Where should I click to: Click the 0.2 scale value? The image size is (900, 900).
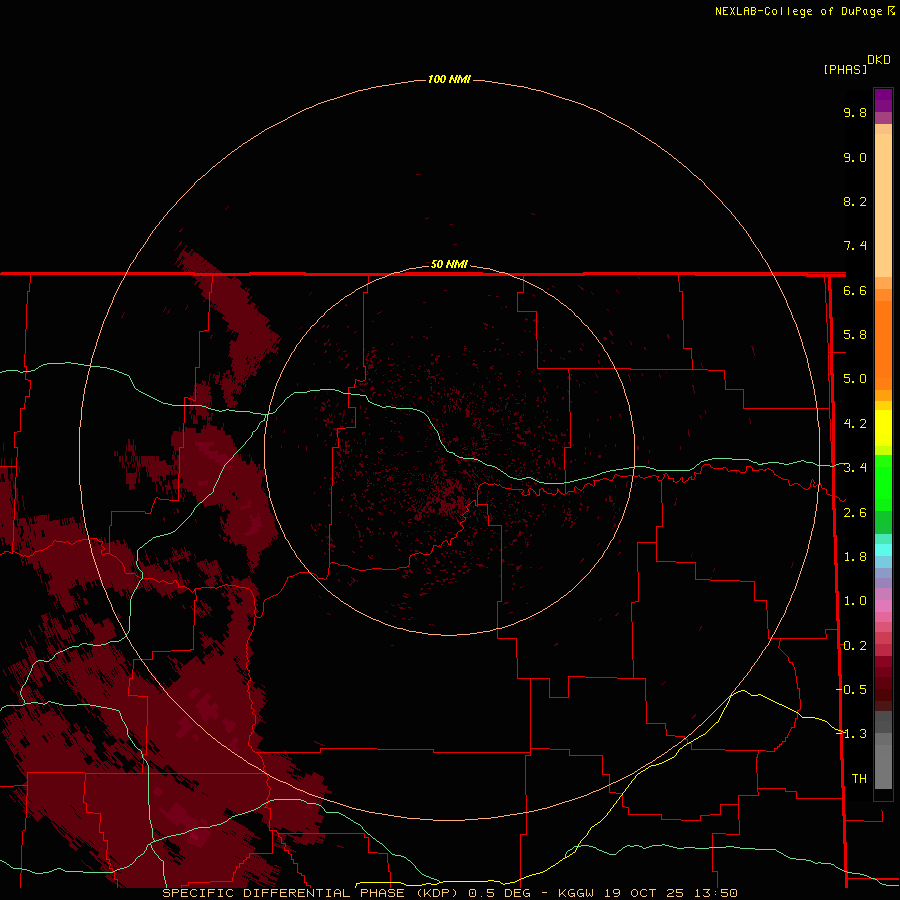pyautogui.click(x=855, y=646)
